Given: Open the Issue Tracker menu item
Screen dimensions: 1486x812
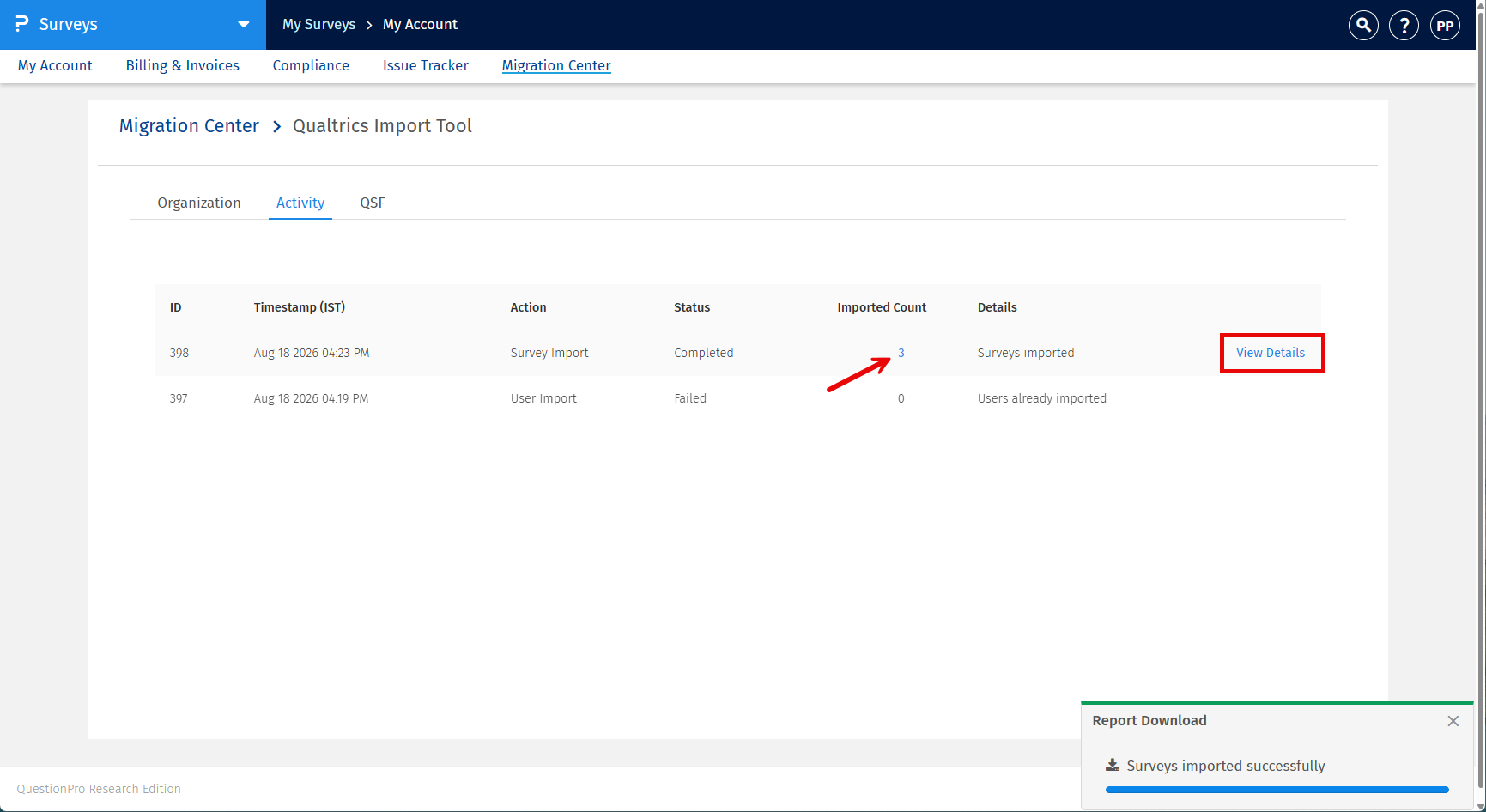Looking at the screenshot, I should (426, 65).
